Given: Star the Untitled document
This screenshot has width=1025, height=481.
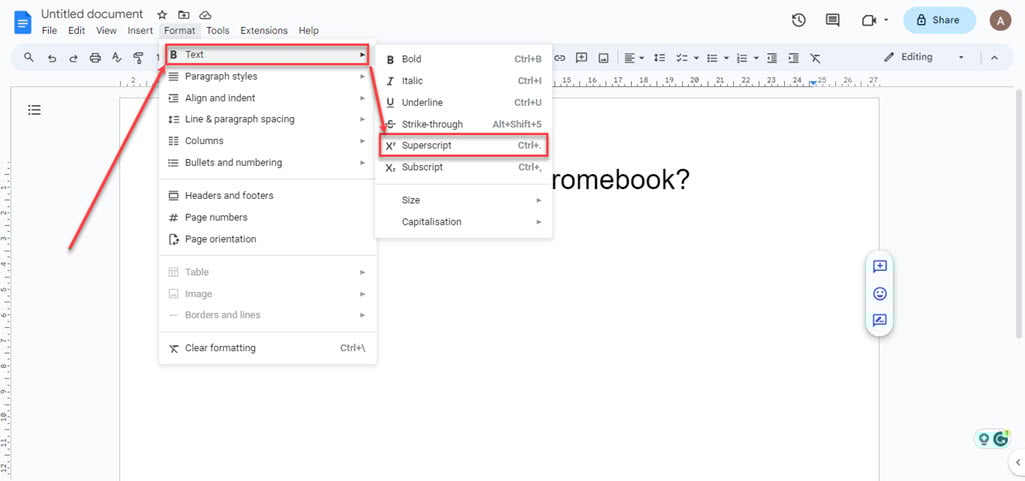Looking at the screenshot, I should click(162, 14).
